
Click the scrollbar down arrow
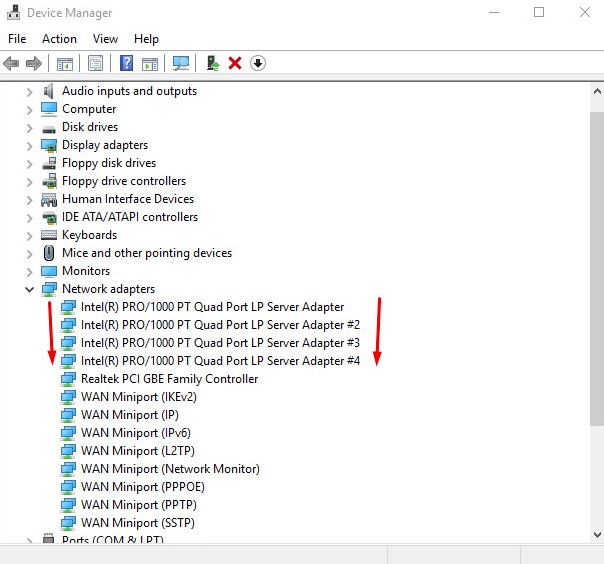pyautogui.click(x=597, y=534)
